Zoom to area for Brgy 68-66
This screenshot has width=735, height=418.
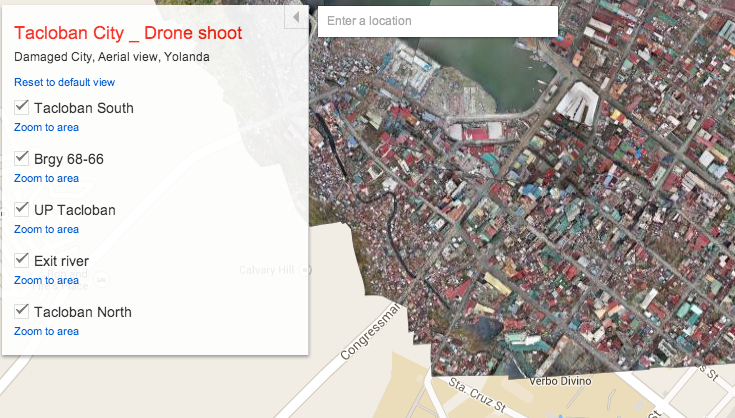46,178
